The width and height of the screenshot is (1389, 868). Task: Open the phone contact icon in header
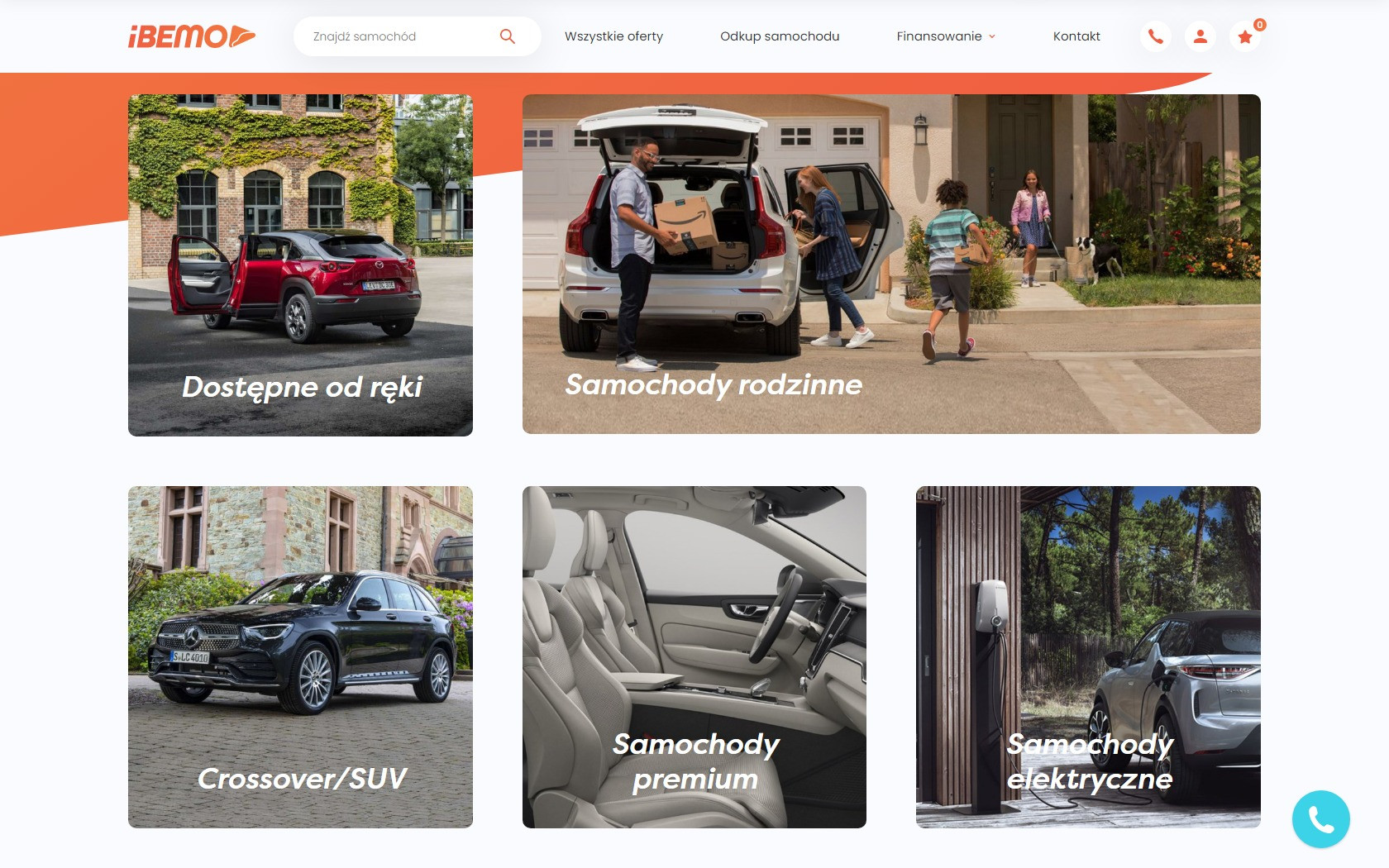tap(1156, 36)
